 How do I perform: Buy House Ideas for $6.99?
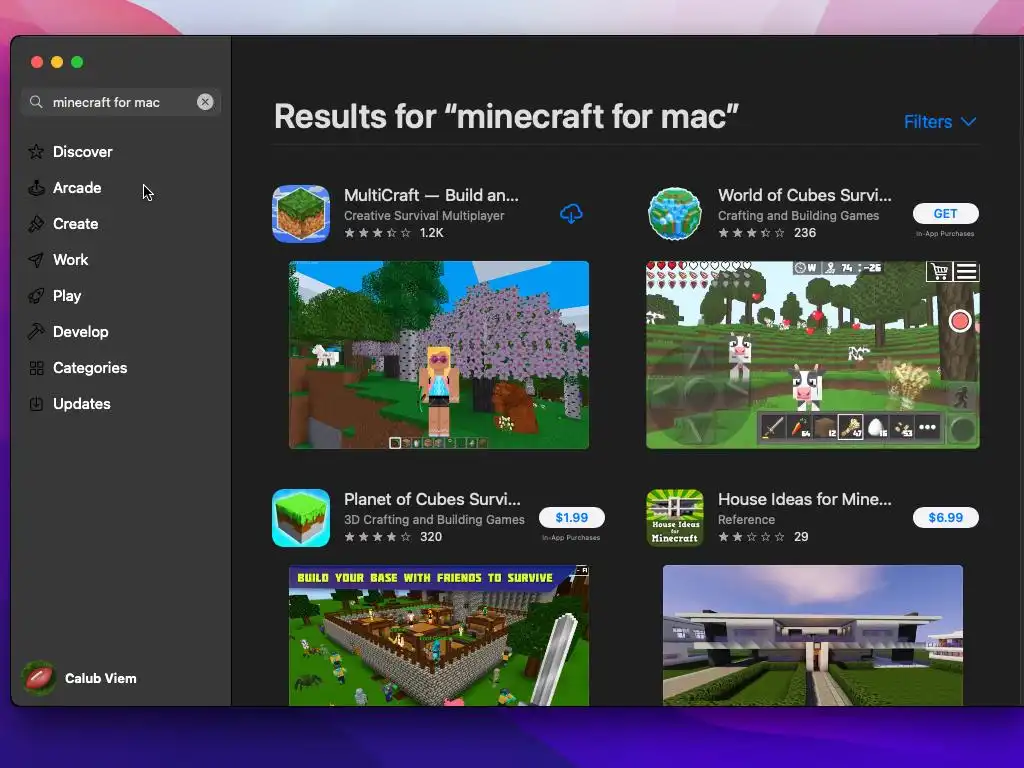pos(945,517)
